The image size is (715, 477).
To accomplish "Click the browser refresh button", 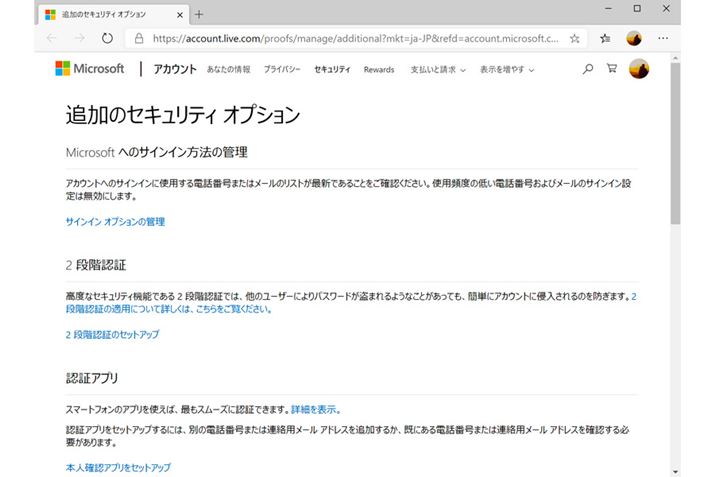I will tap(107, 38).
